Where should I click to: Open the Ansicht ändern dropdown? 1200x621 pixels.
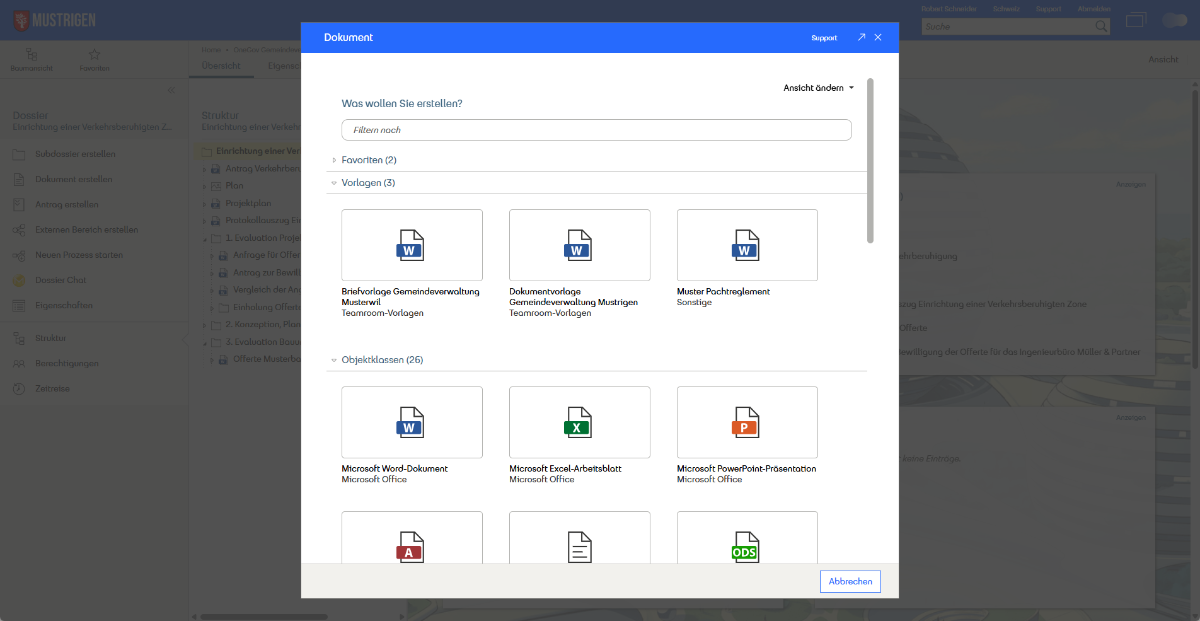click(x=819, y=88)
